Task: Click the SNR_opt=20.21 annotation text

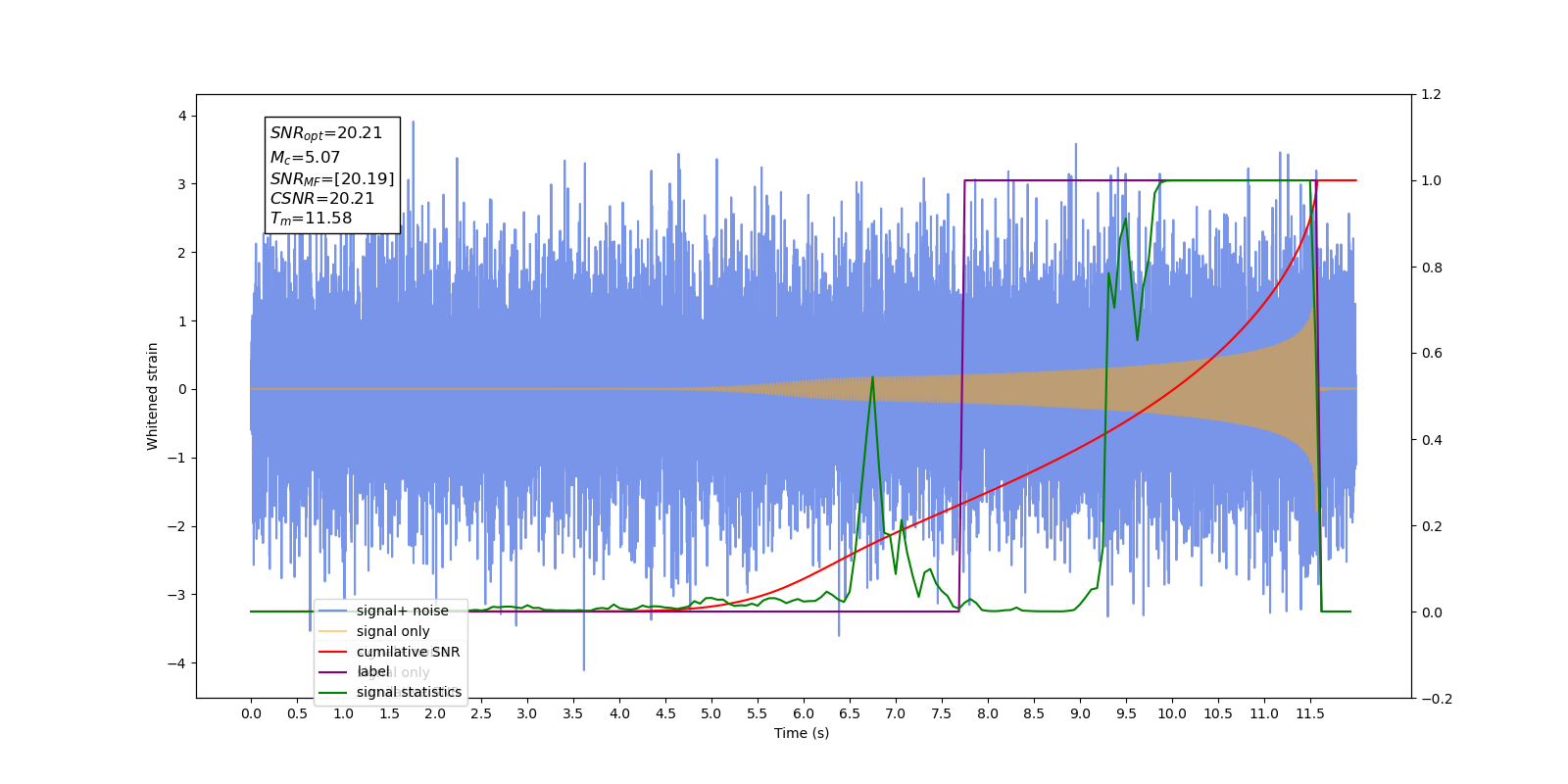Action: 326,133
